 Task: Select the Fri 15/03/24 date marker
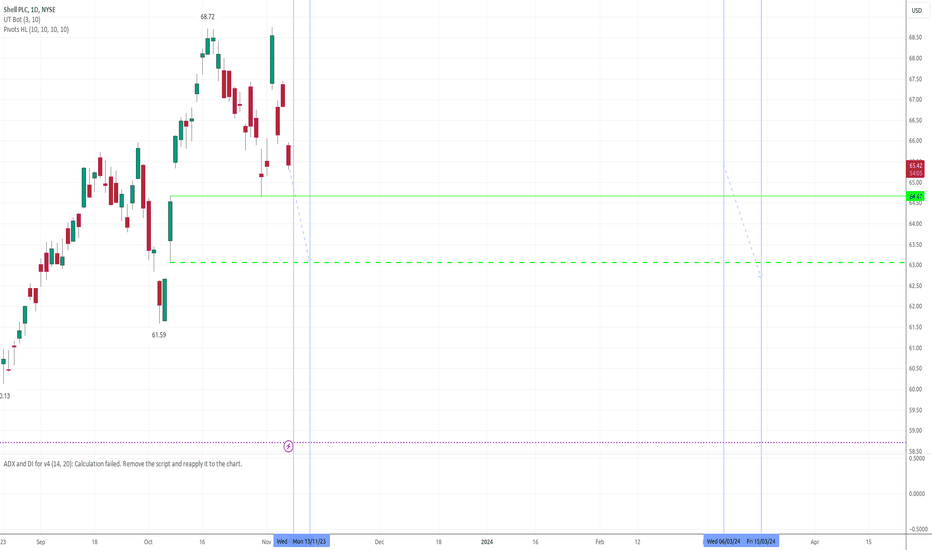click(761, 541)
